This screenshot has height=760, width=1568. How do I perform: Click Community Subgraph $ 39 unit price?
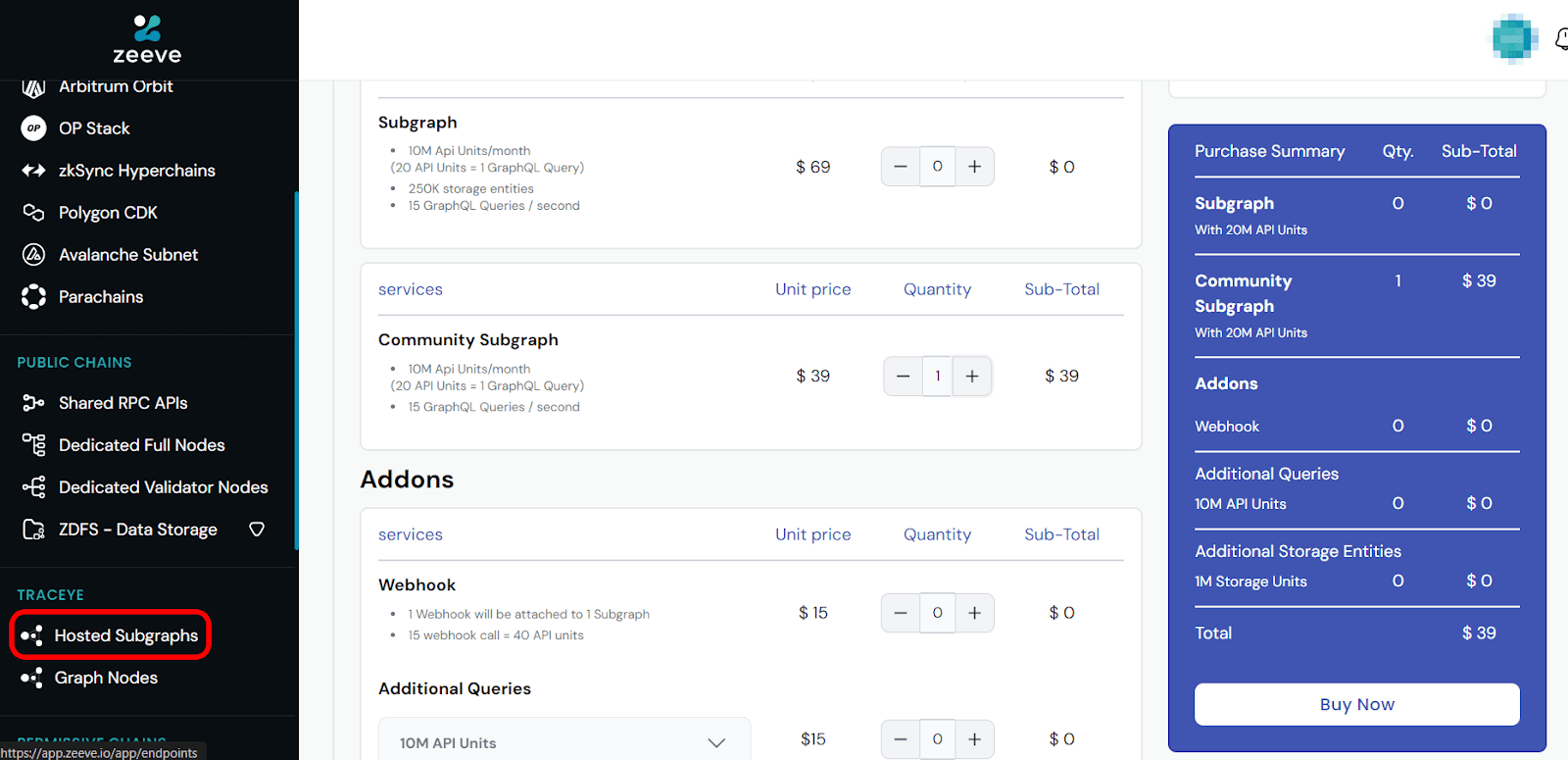point(813,377)
